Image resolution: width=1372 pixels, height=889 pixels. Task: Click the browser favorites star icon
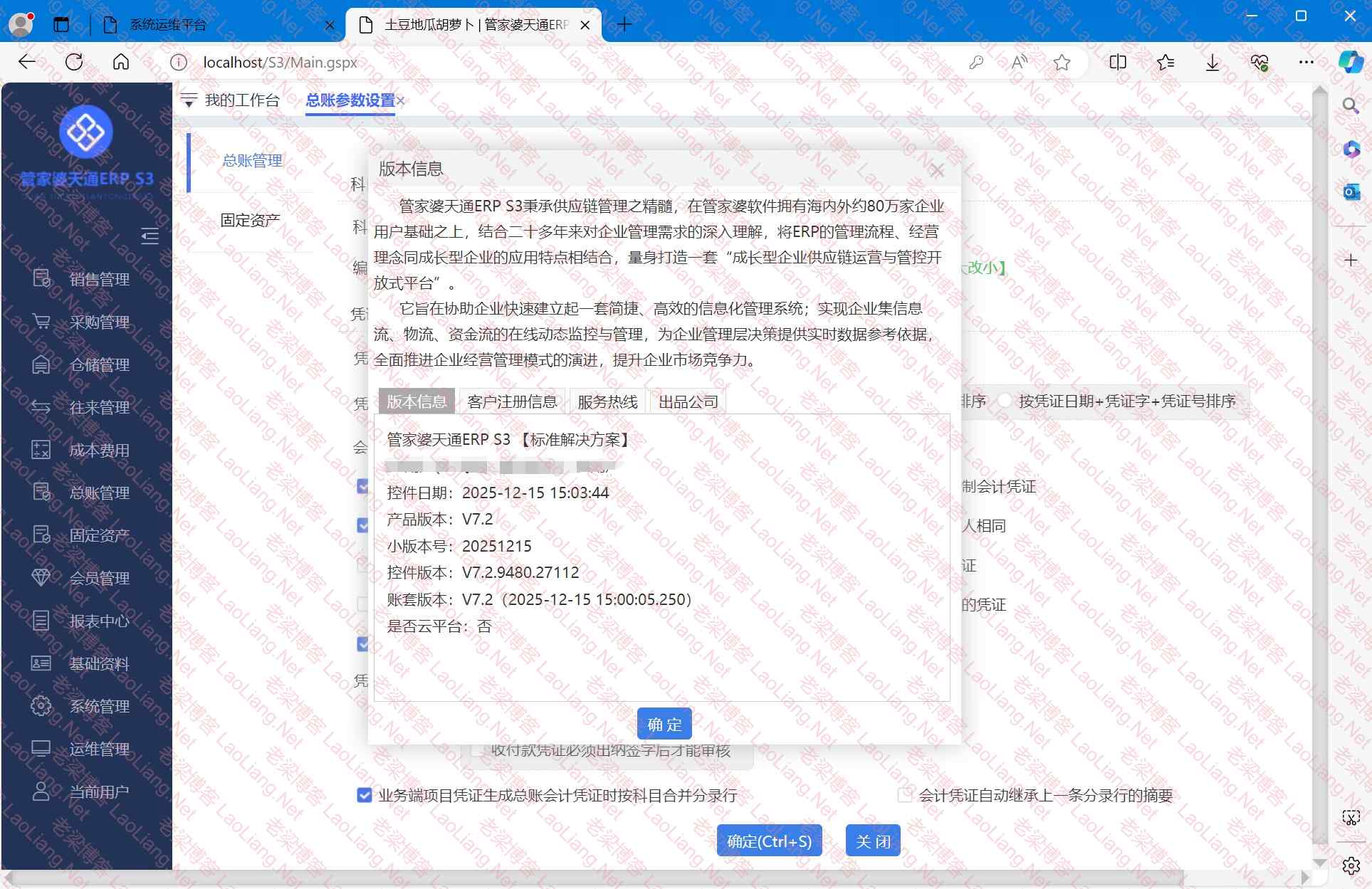pos(1062,63)
